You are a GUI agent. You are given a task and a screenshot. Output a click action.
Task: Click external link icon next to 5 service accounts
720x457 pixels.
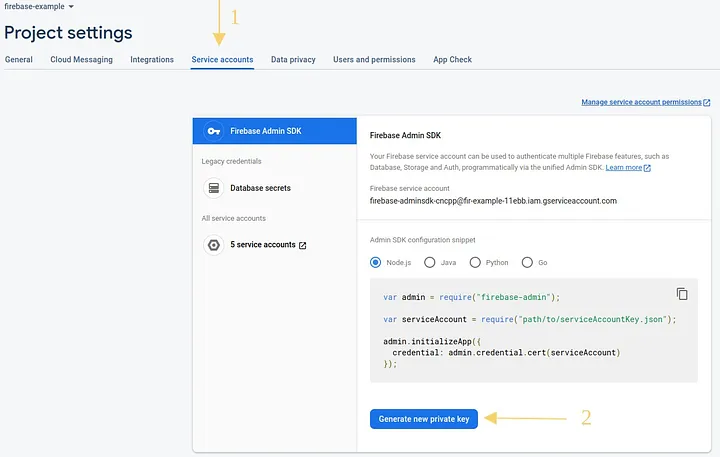click(x=303, y=245)
